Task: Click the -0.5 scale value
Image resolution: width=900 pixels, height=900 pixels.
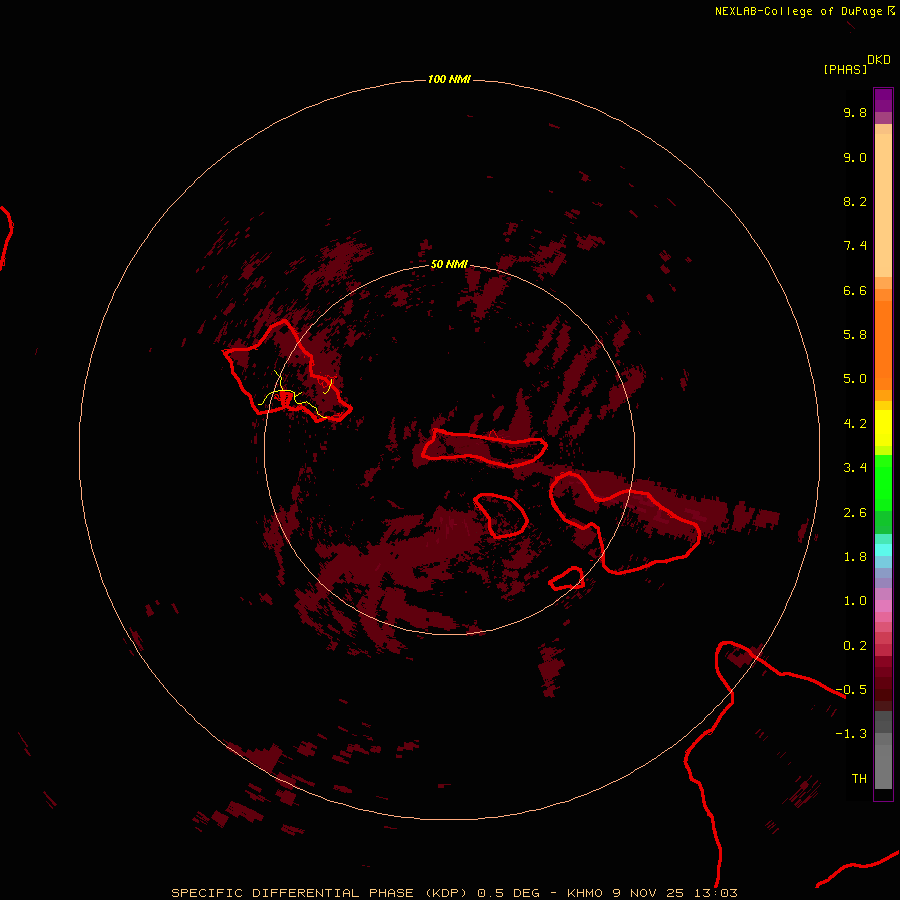Action: (851, 690)
